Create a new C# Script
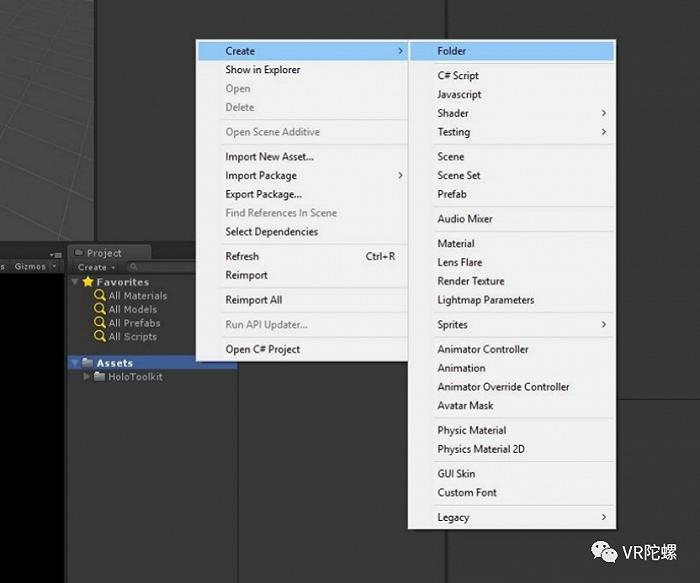The image size is (700, 583). [x=512, y=75]
